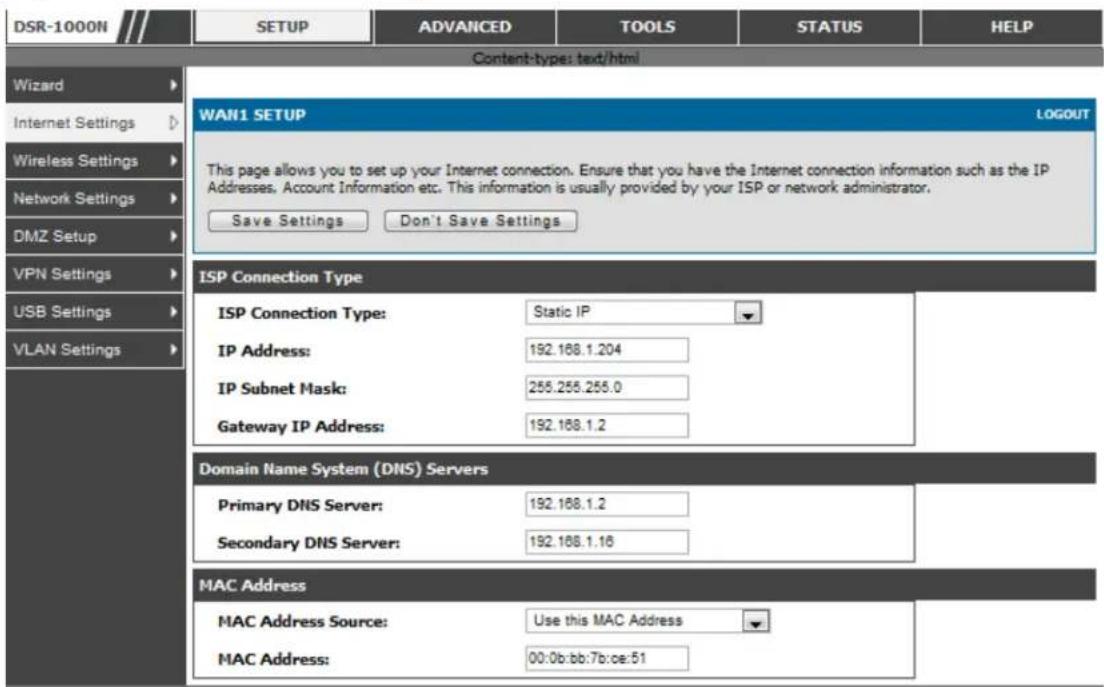
Task: Click Save Settings button
Action: pos(288,221)
